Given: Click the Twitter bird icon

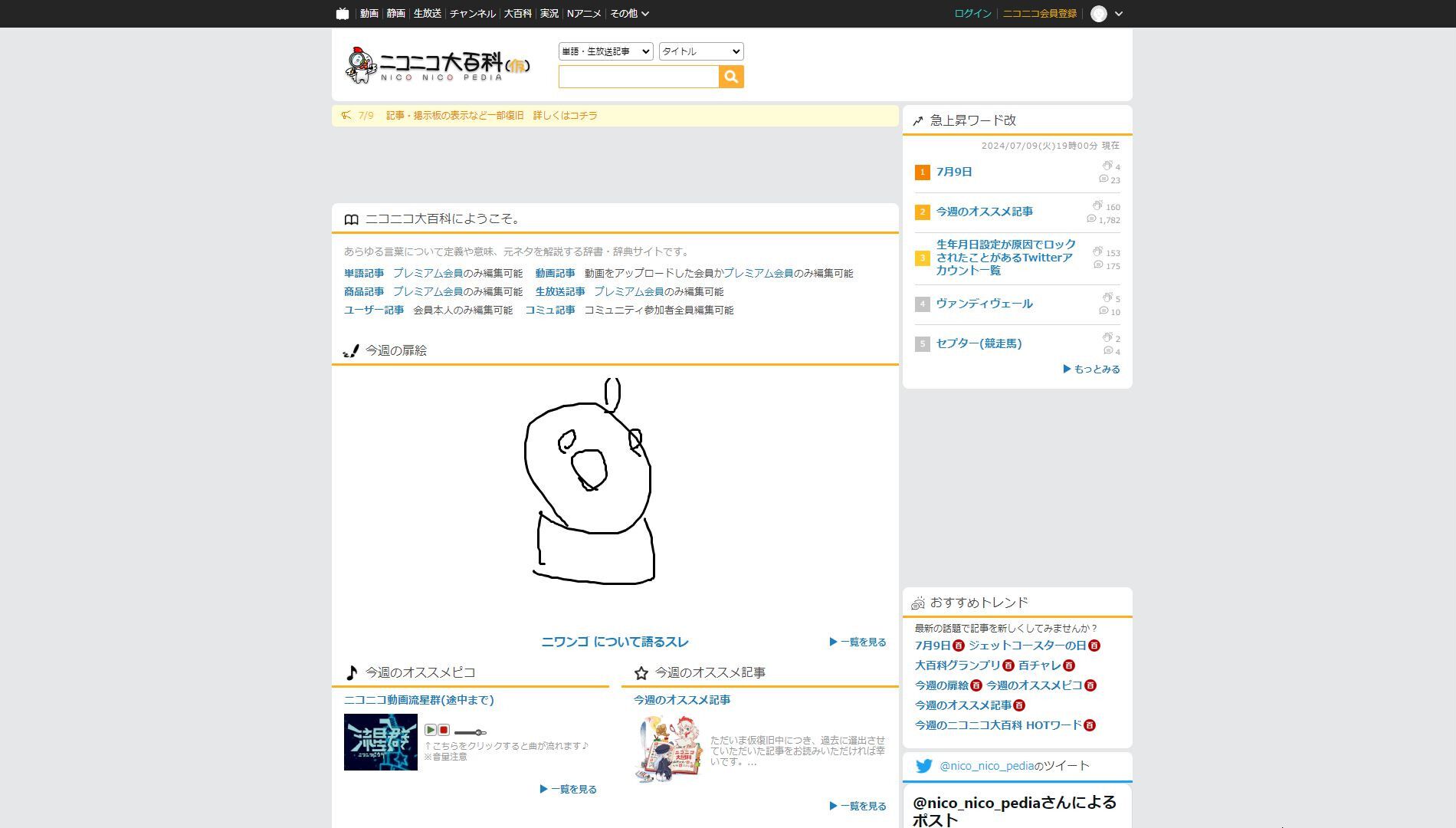Looking at the screenshot, I should coord(924,766).
